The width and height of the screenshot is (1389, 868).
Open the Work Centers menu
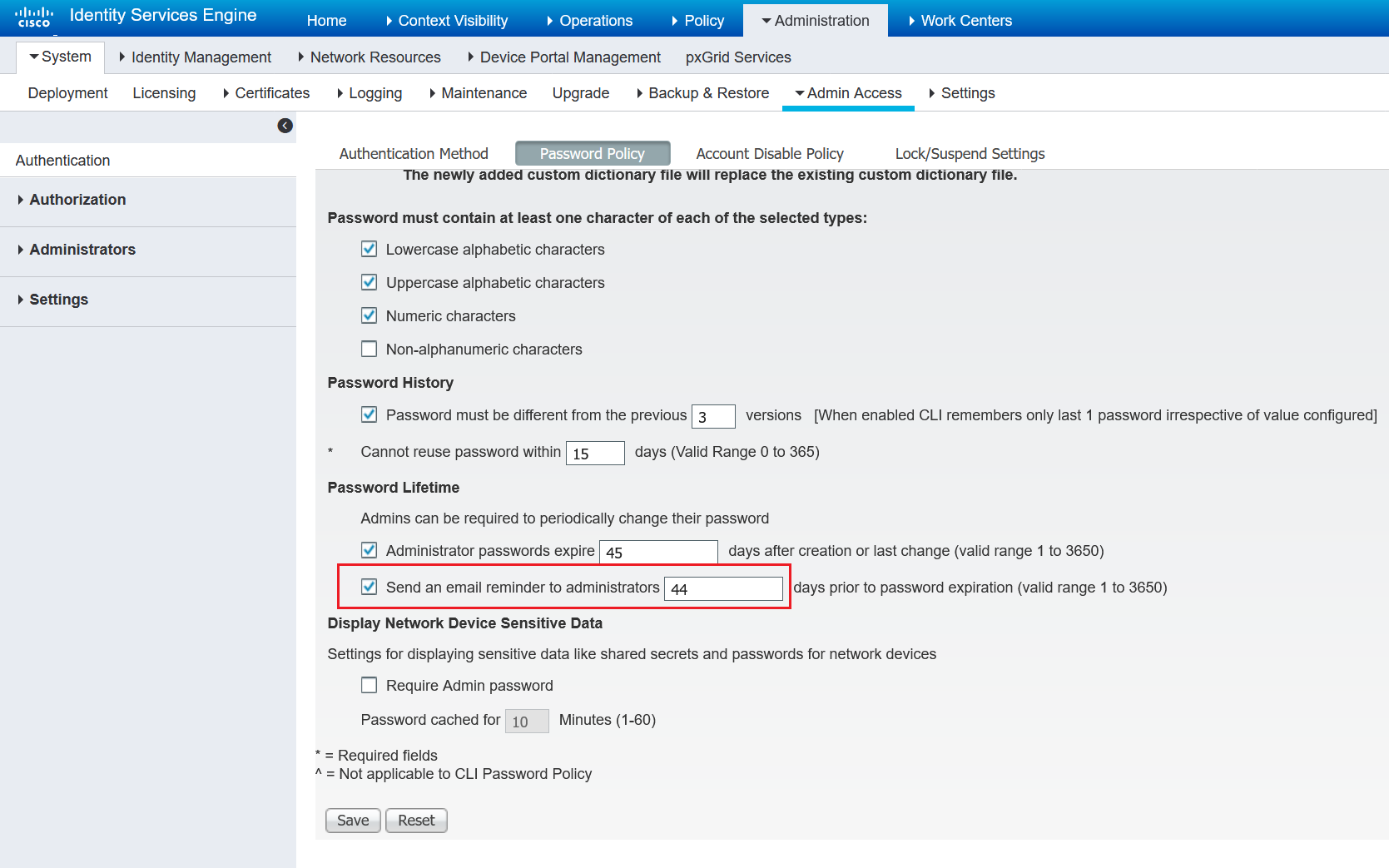tap(965, 20)
